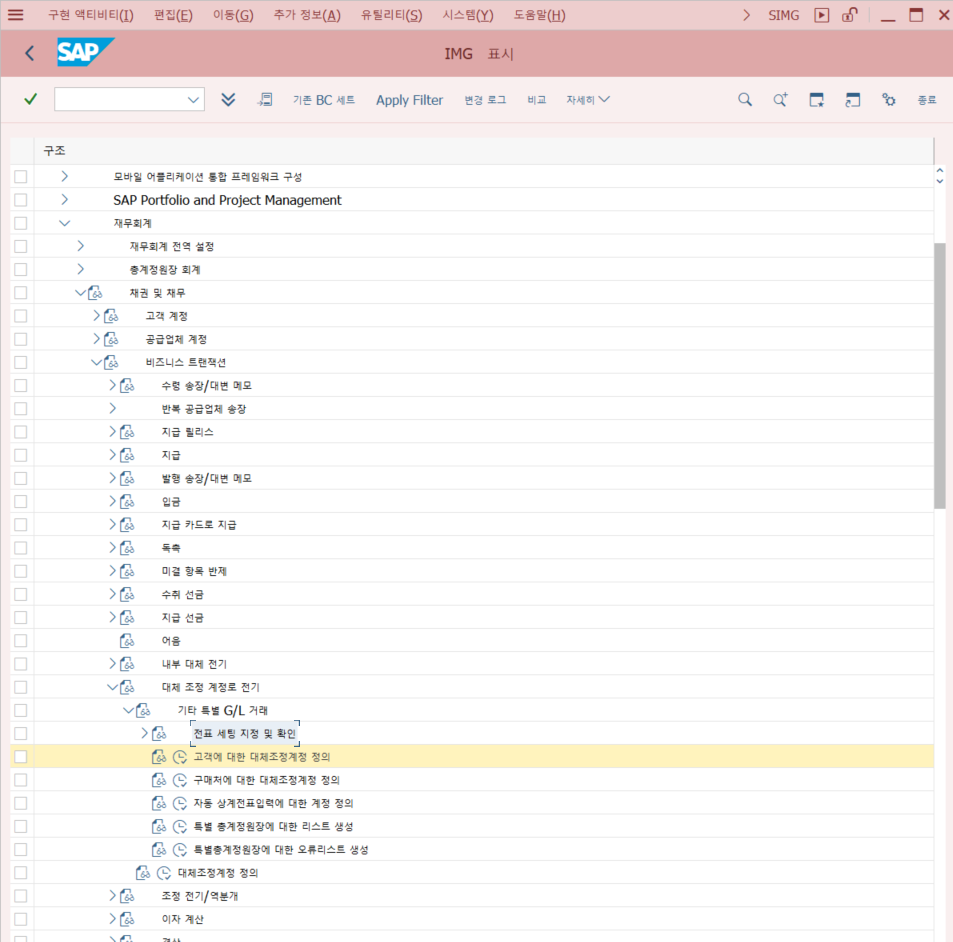Screen dimensions: 953x942
Task: Expand the 총계정원장 회계 node
Action: pyautogui.click(x=80, y=269)
